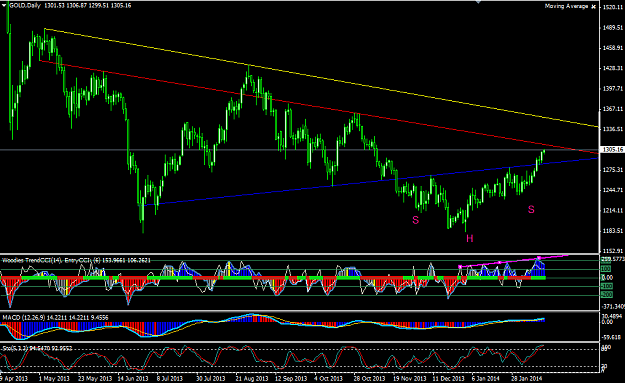The height and width of the screenshot is (383, 625).
Task: Select the blue ascending neckline trendline
Action: coord(371,182)
